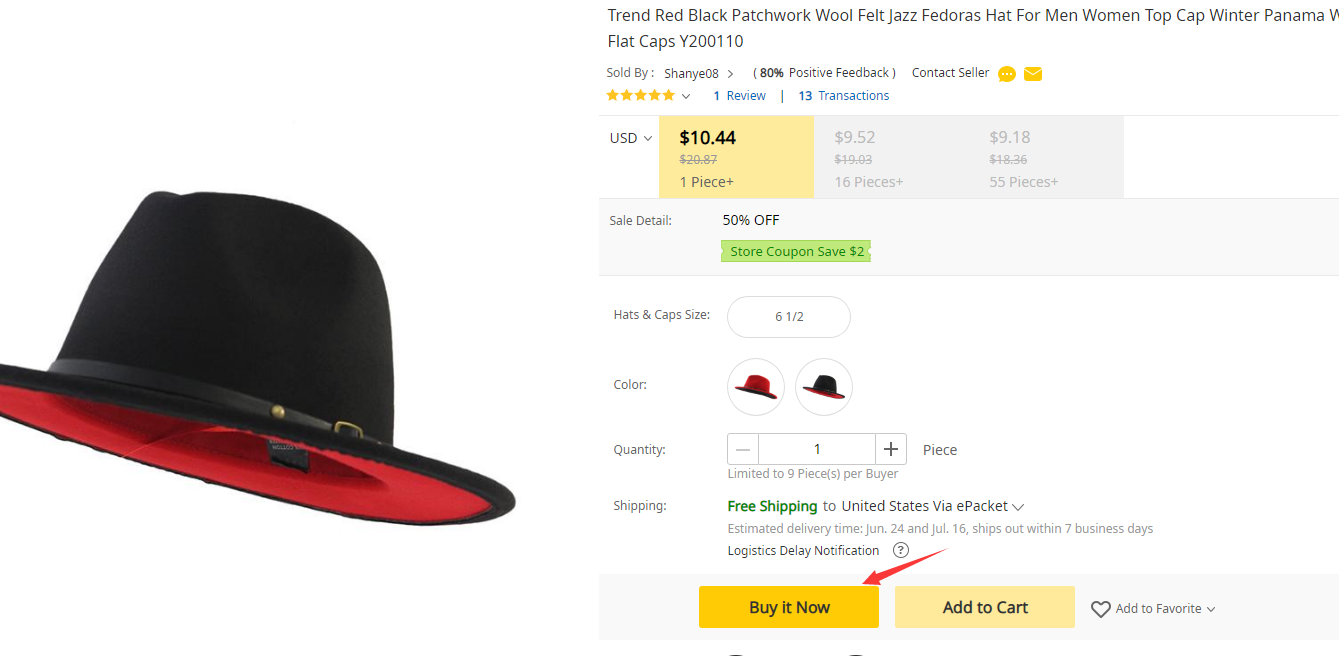Click the Add to Cart button
The image size is (1339, 656).
(x=985, y=607)
